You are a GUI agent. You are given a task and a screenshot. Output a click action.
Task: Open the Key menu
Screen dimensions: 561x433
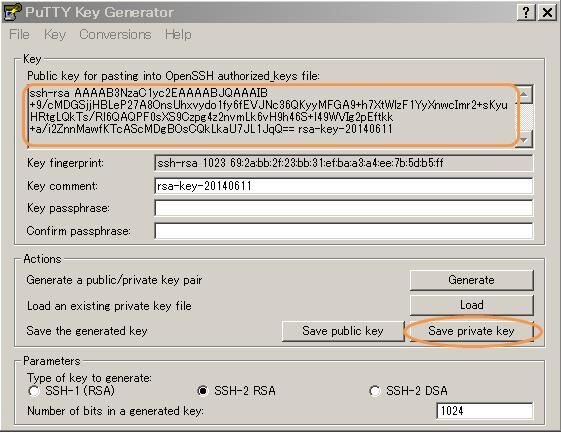pos(55,34)
